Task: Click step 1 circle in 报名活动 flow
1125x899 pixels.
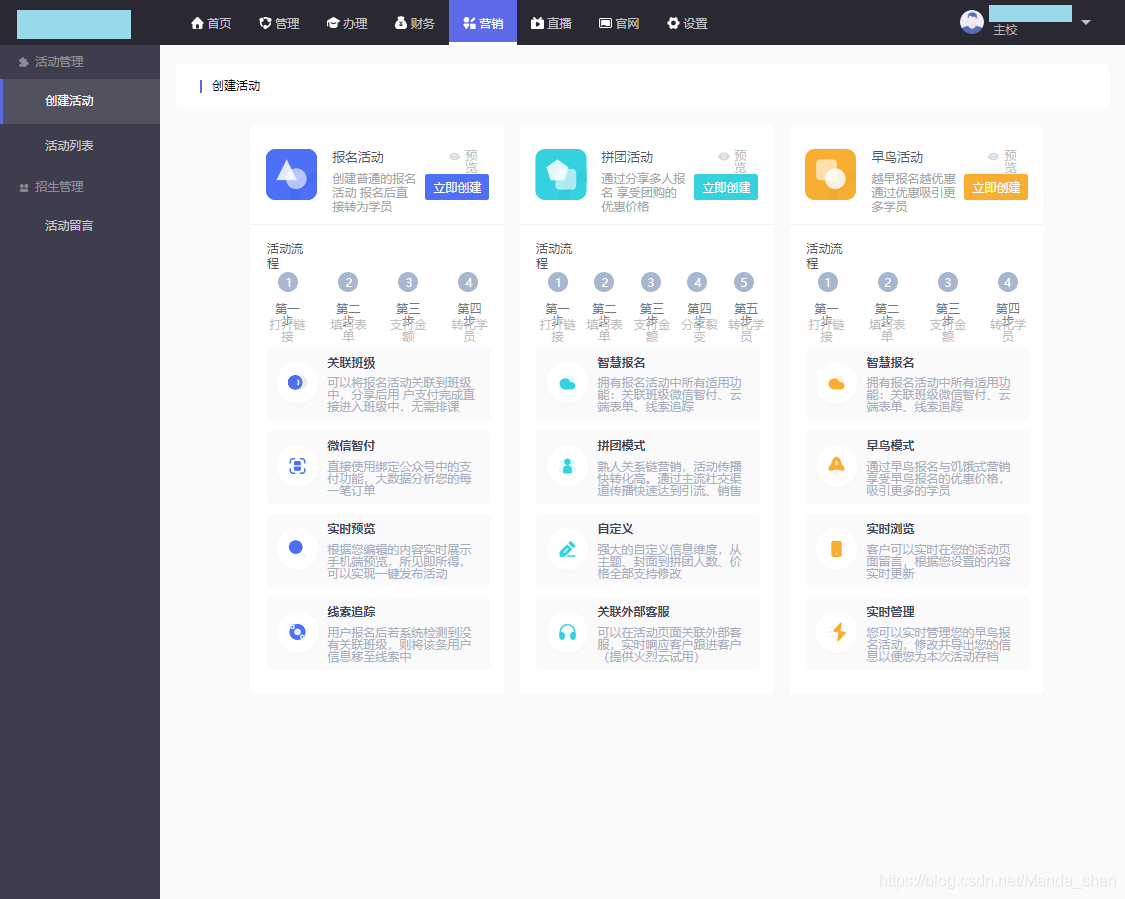Action: tap(288, 282)
